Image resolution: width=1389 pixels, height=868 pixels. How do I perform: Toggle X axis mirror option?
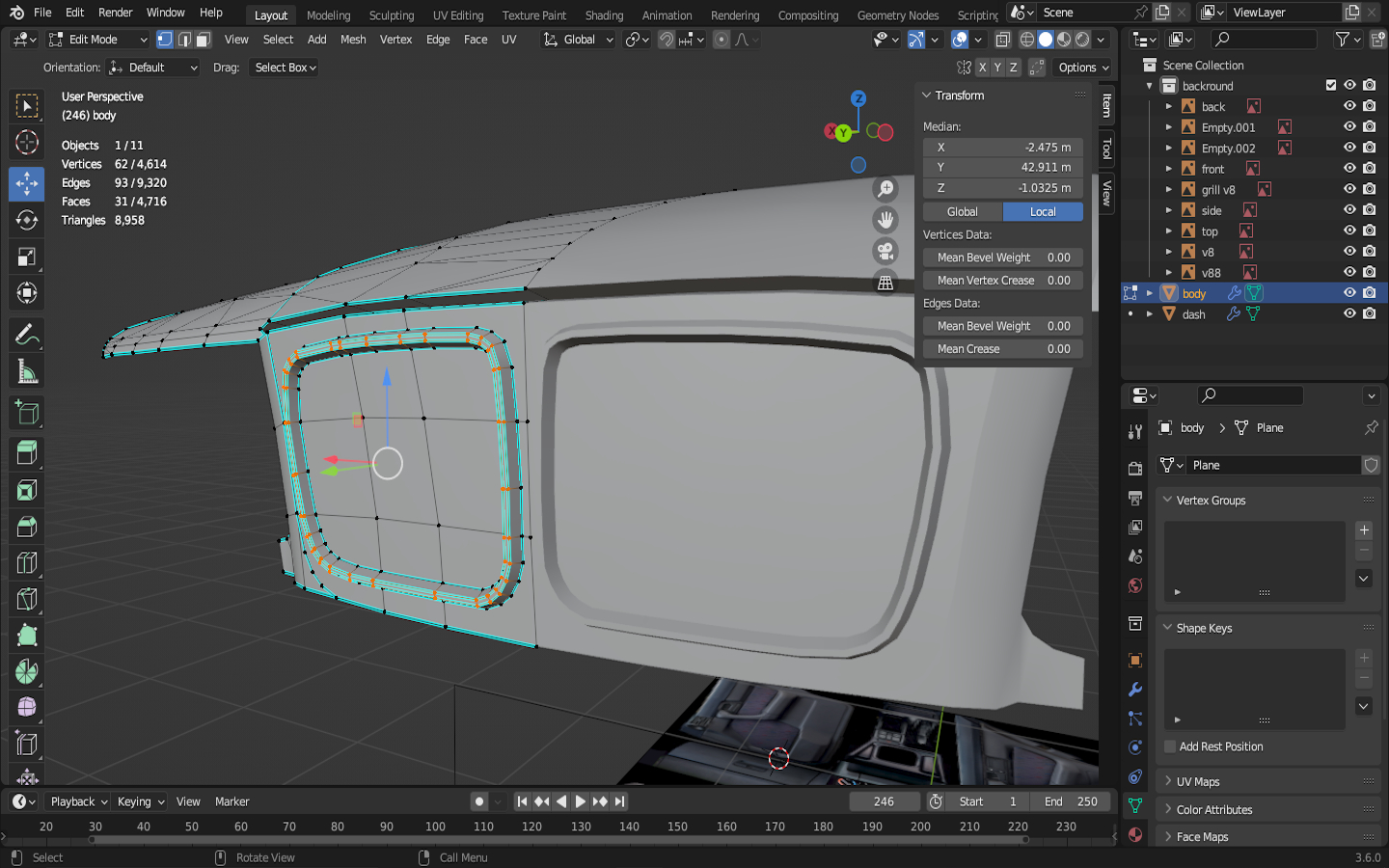coord(982,68)
